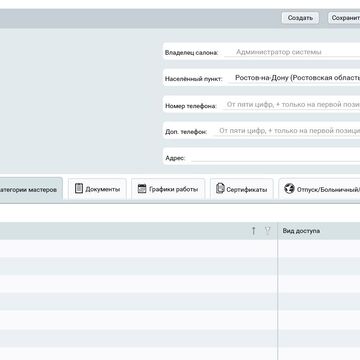Click the Владелец салона label
The height and width of the screenshot is (360, 360).
pyautogui.click(x=192, y=53)
